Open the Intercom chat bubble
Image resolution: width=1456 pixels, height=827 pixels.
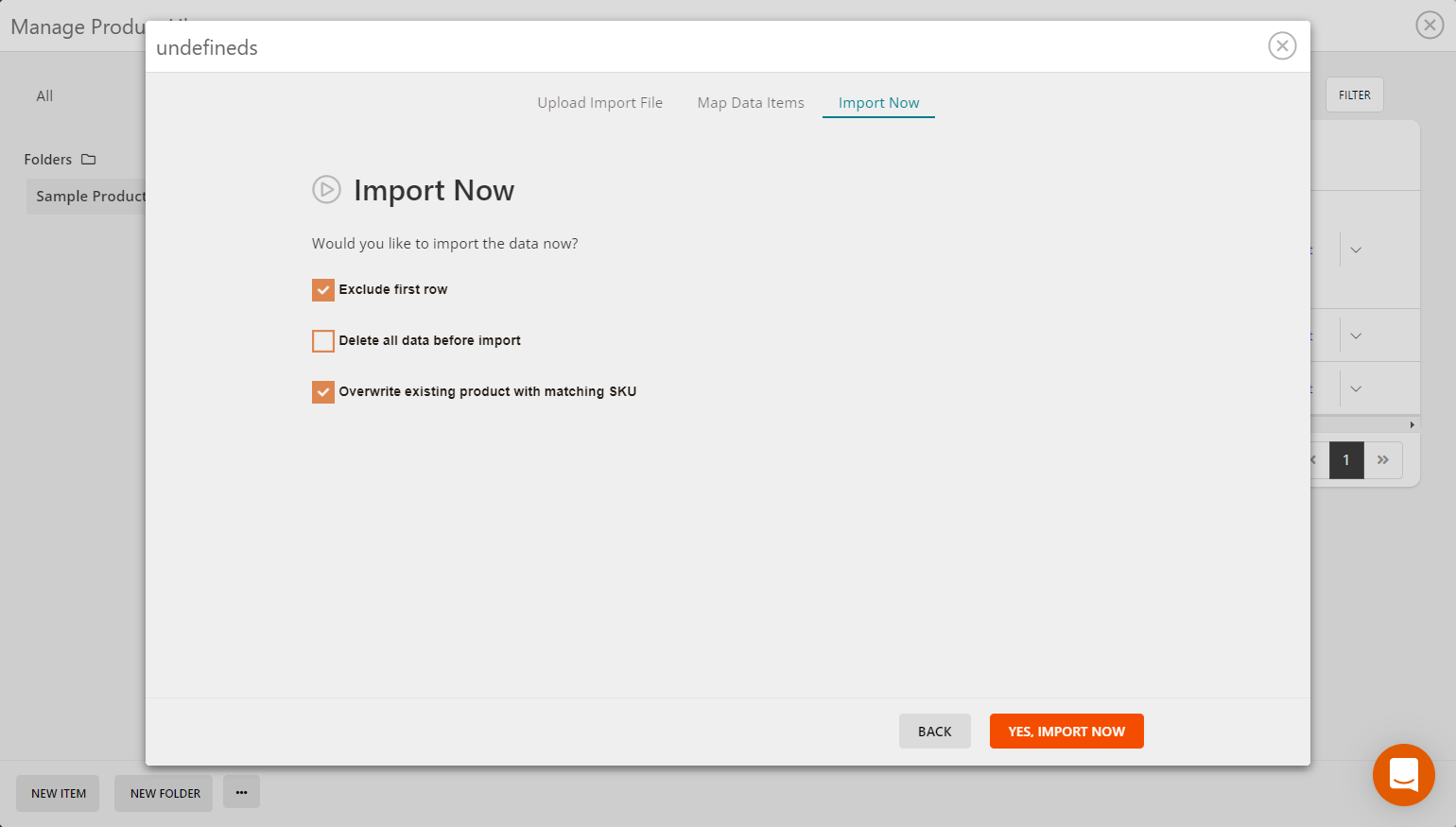pos(1403,775)
